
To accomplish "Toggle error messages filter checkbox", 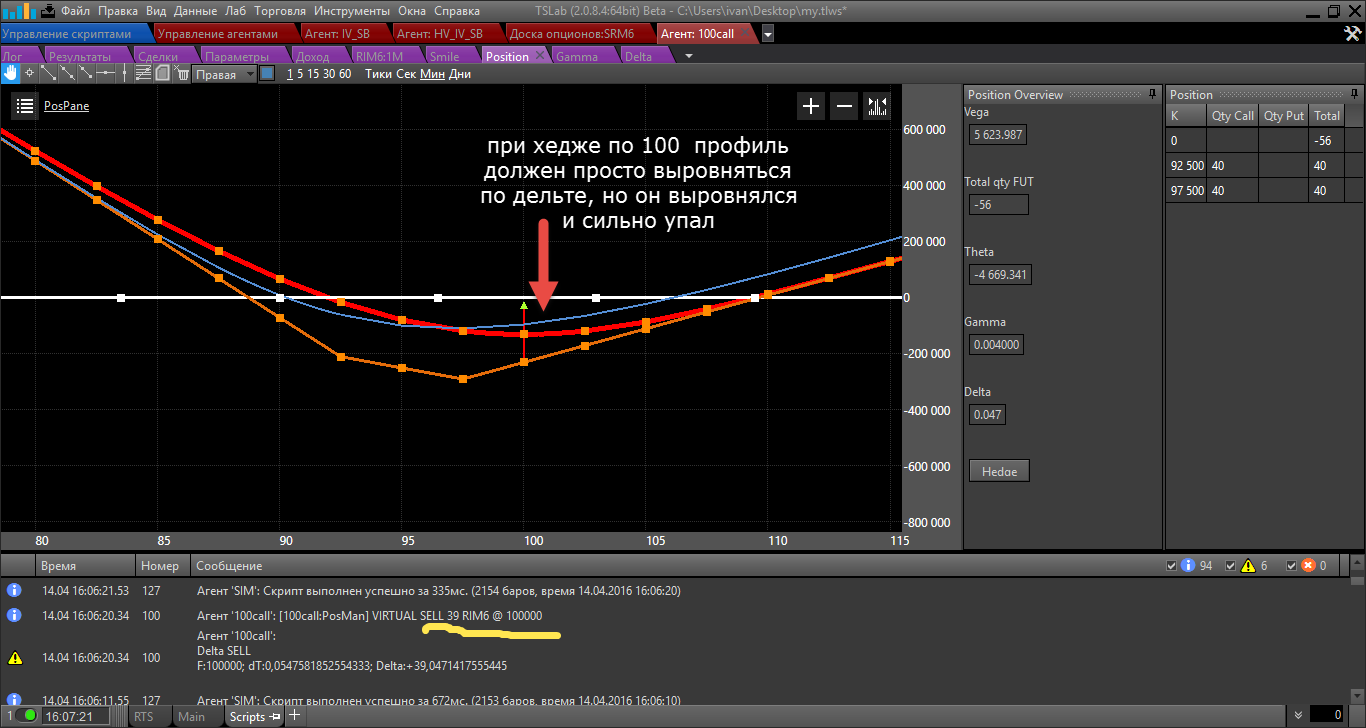I will pyautogui.click(x=1292, y=566).
